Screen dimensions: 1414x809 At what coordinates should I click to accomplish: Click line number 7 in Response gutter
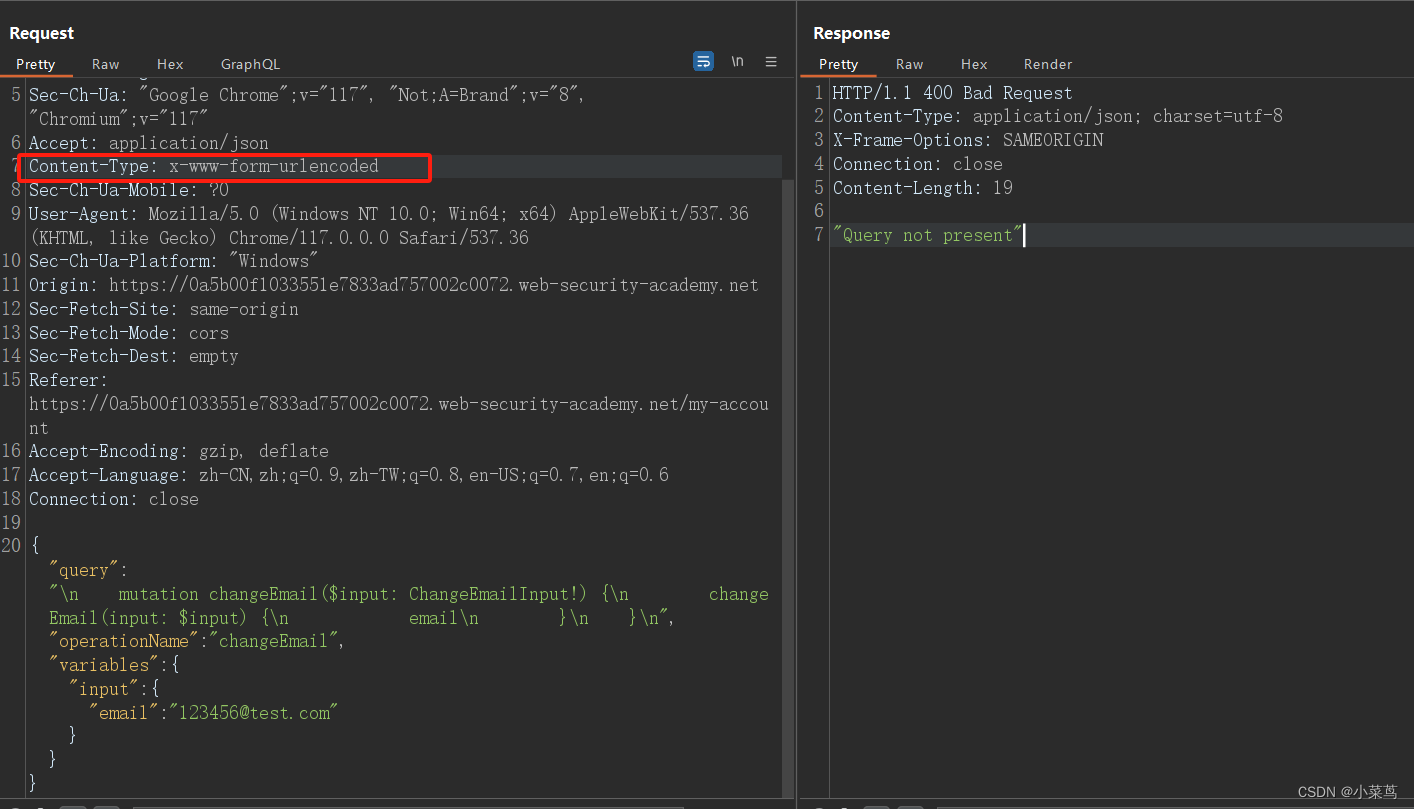pyautogui.click(x=819, y=235)
